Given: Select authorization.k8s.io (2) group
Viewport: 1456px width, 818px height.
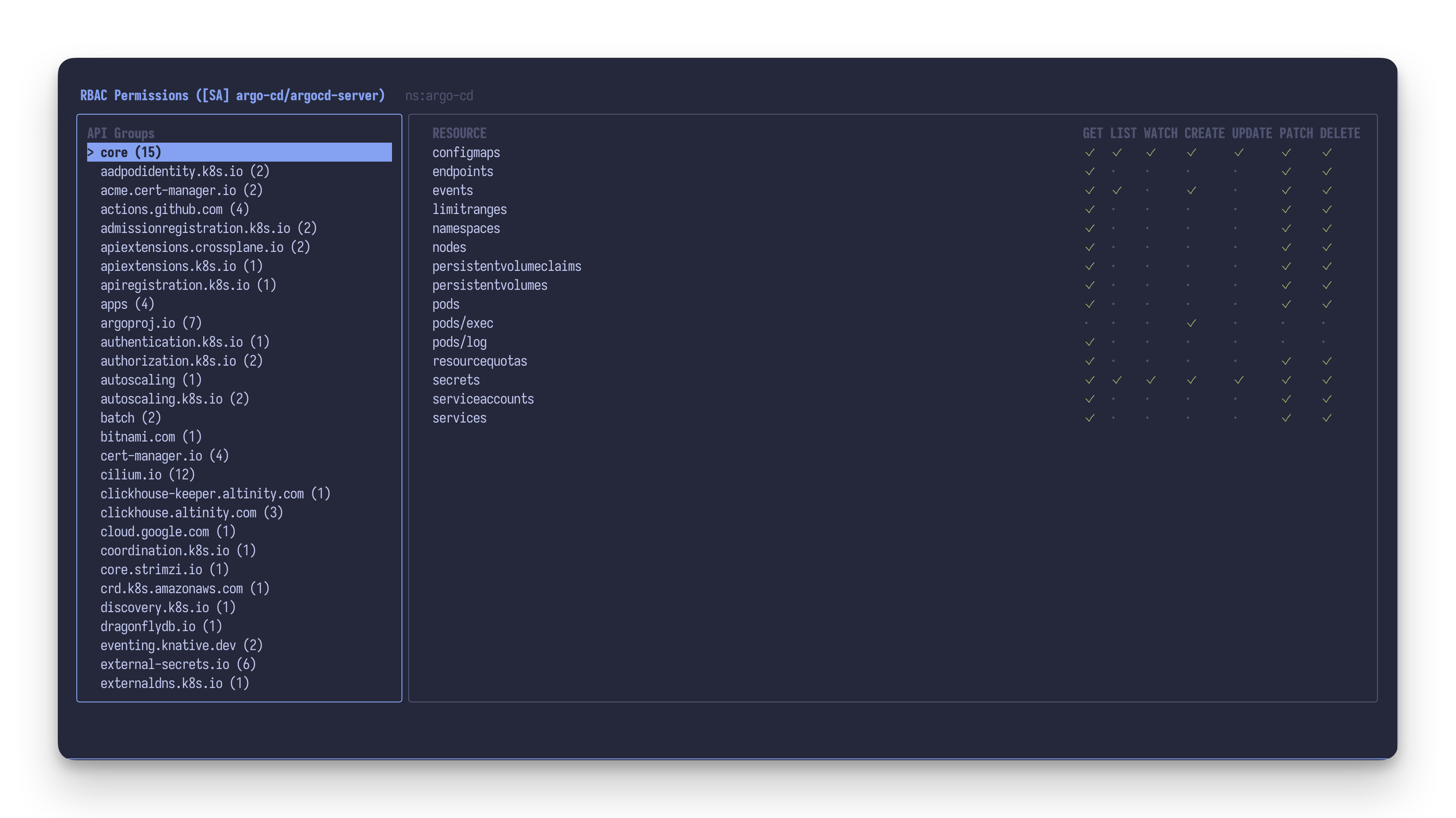Looking at the screenshot, I should pos(182,361).
